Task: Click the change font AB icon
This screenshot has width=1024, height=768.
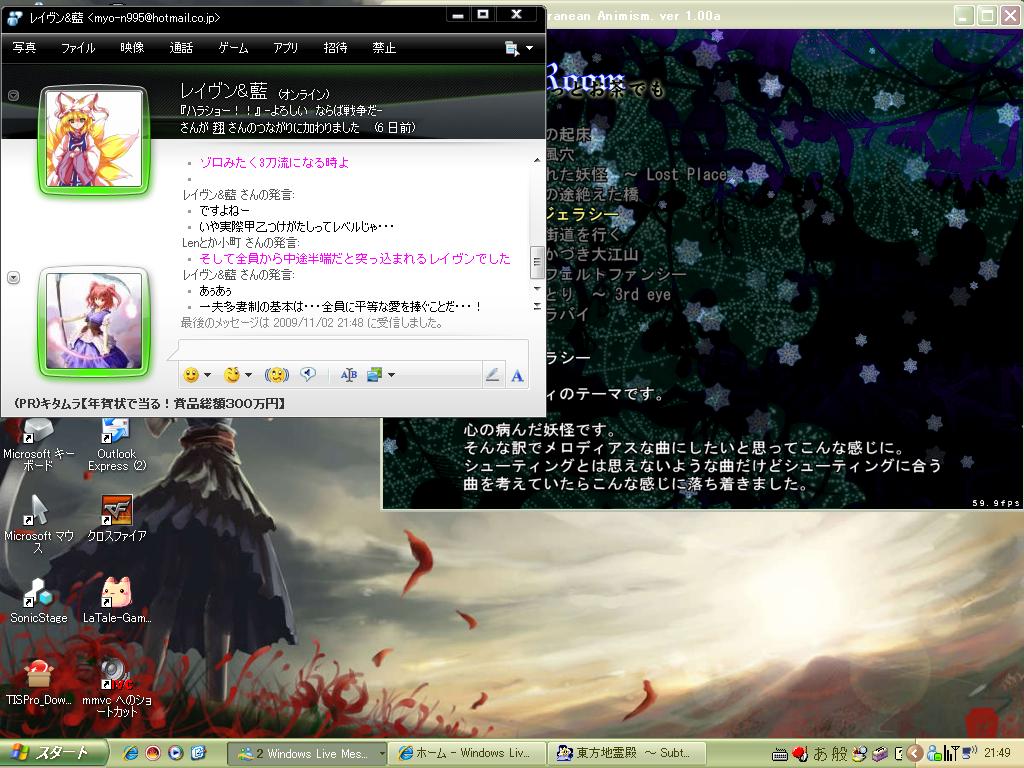Action: 349,375
